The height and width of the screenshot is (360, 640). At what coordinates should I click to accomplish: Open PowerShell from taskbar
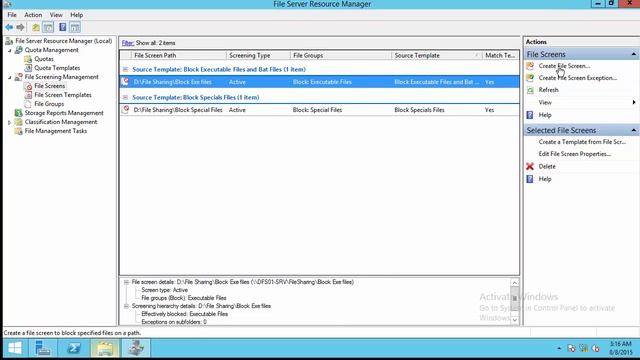(x=74, y=348)
